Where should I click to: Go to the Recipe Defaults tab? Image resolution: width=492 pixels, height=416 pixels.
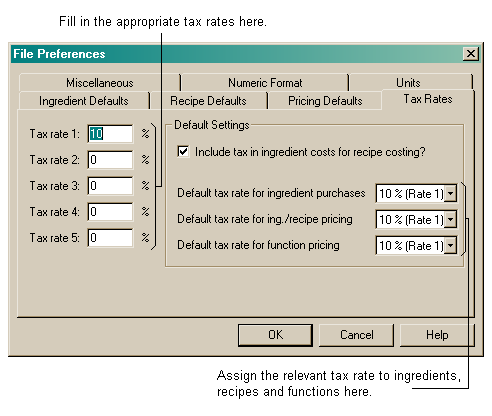click(208, 101)
